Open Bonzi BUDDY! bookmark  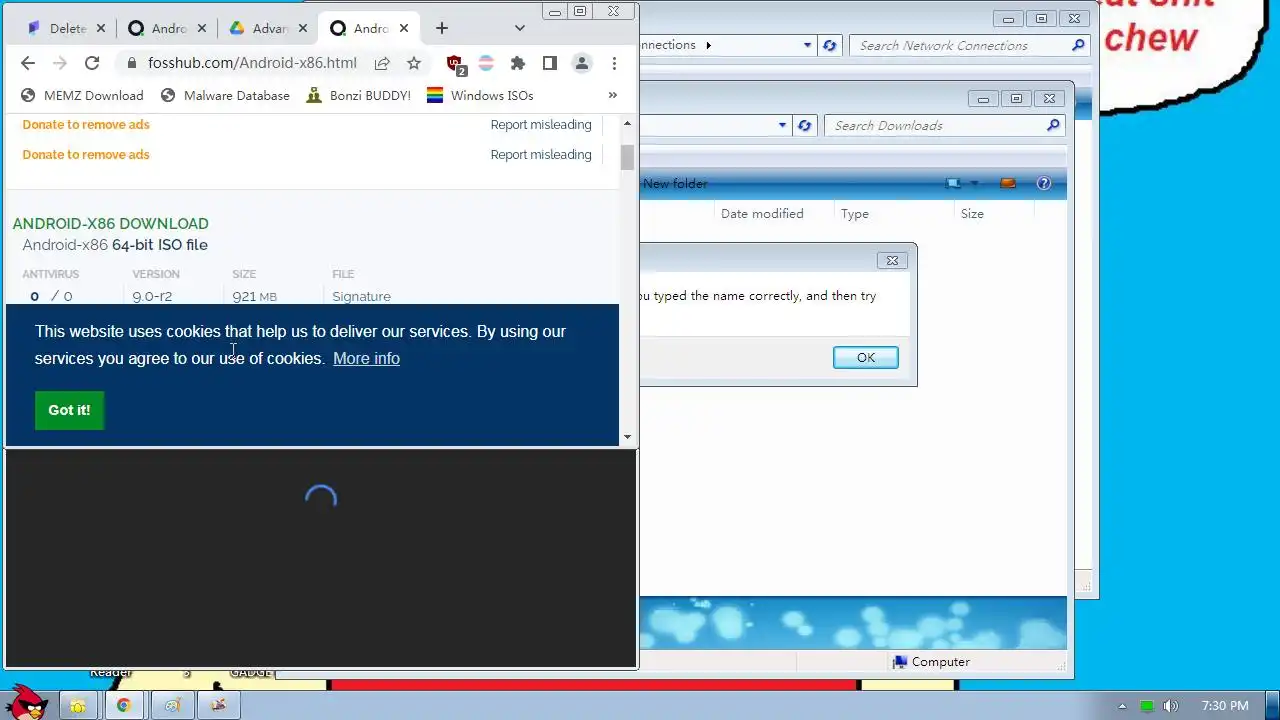tap(358, 95)
